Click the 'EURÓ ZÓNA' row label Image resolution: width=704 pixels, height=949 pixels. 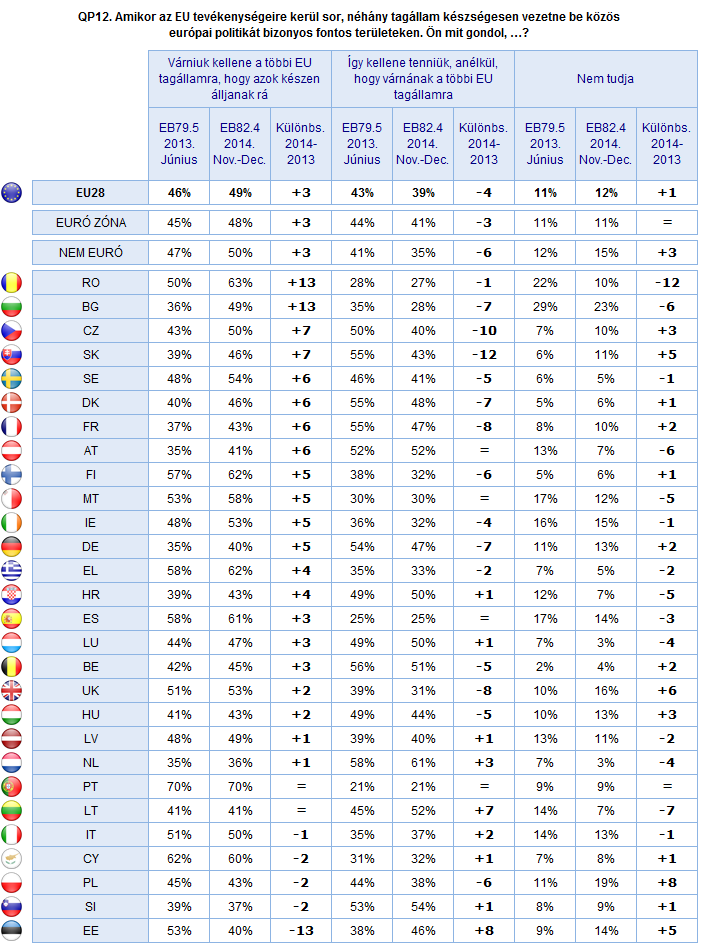[x=90, y=223]
